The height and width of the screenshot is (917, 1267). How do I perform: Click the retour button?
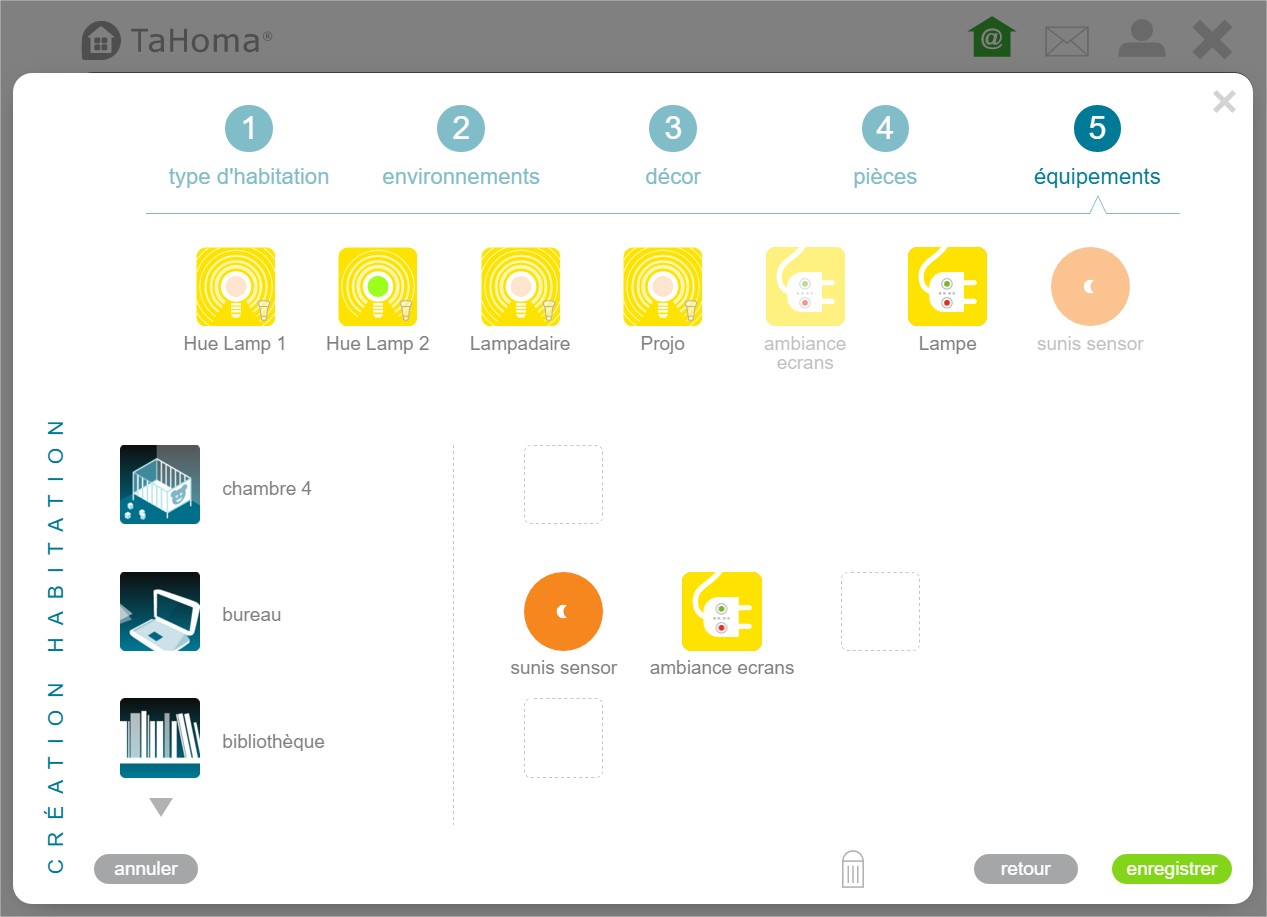[1025, 869]
